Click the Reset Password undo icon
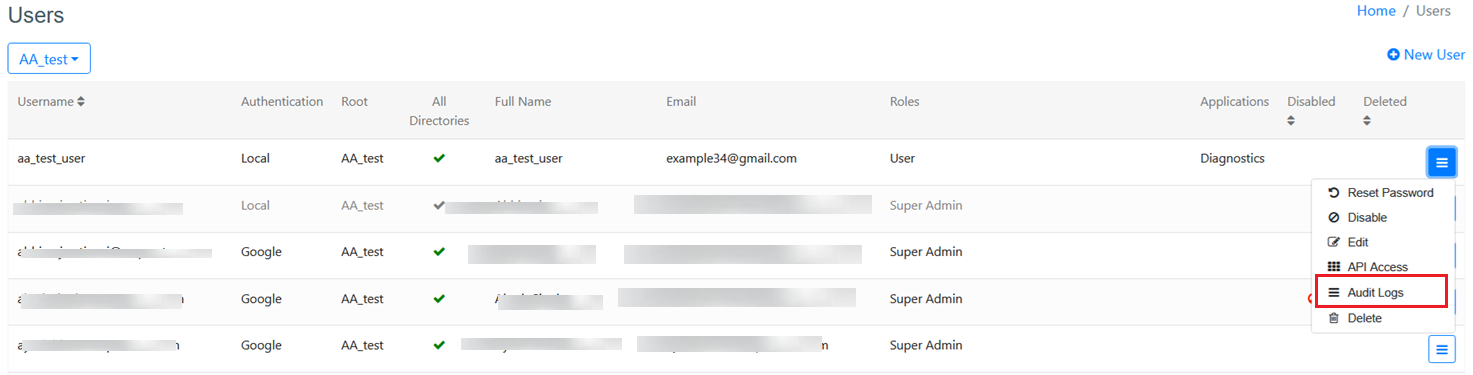 point(1333,192)
